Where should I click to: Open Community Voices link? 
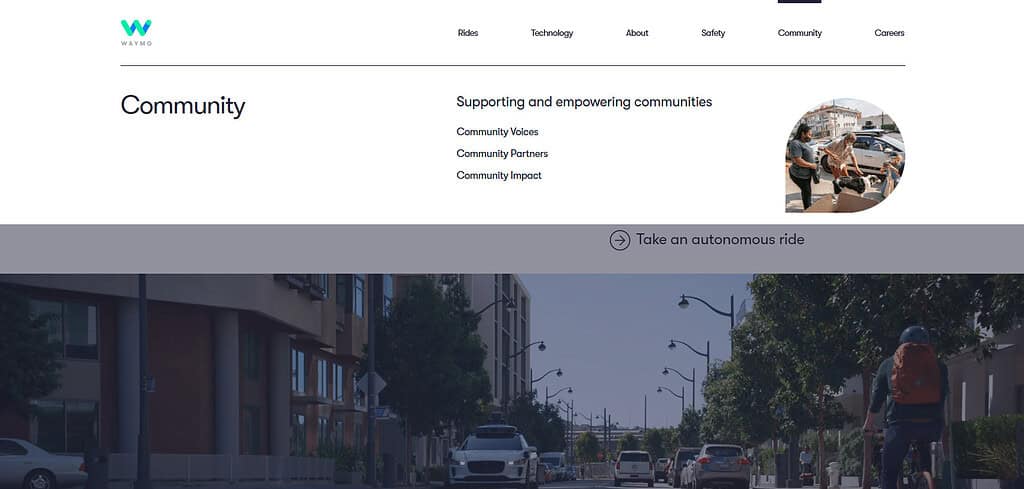click(498, 132)
